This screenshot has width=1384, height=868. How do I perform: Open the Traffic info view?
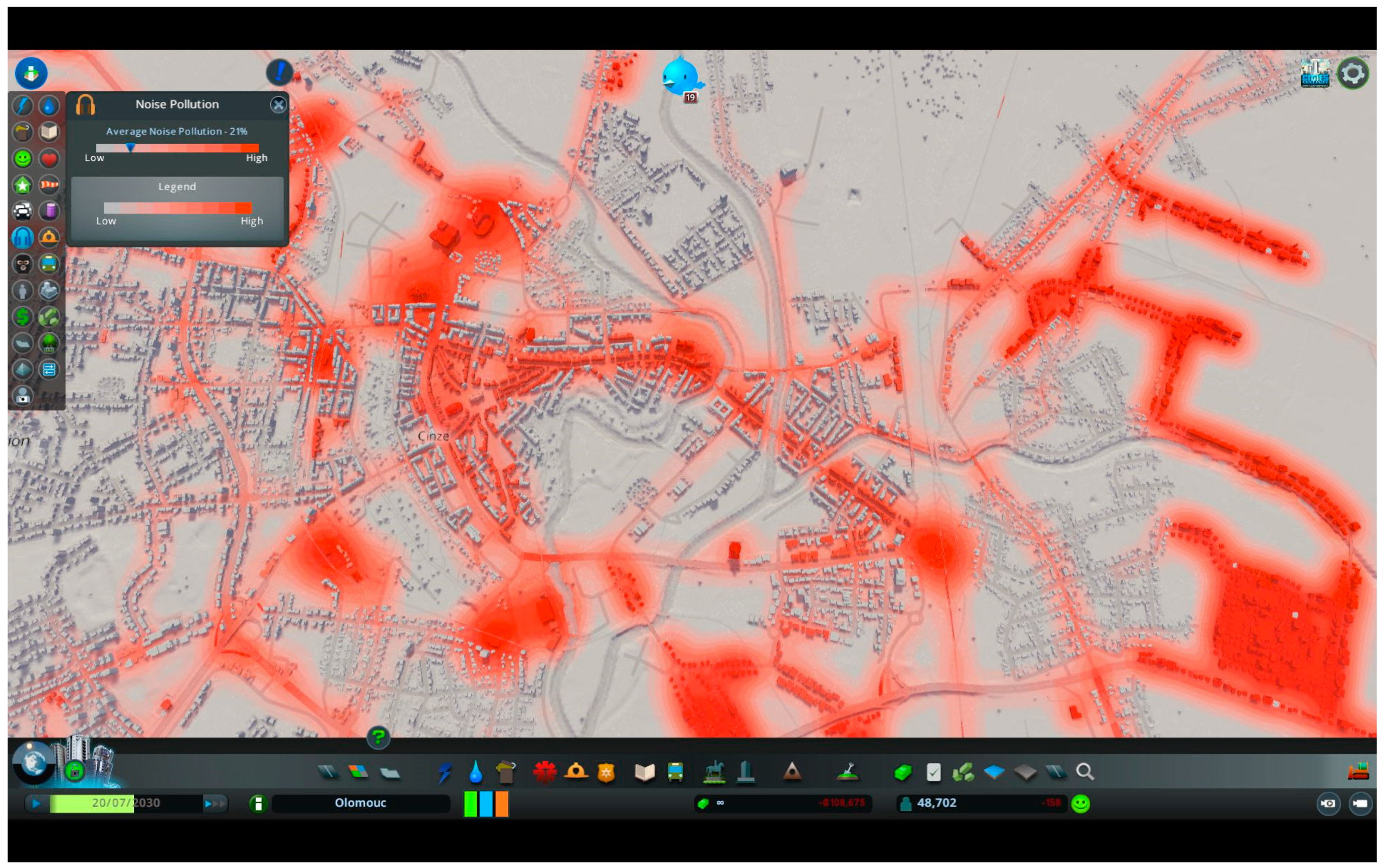coord(22,211)
